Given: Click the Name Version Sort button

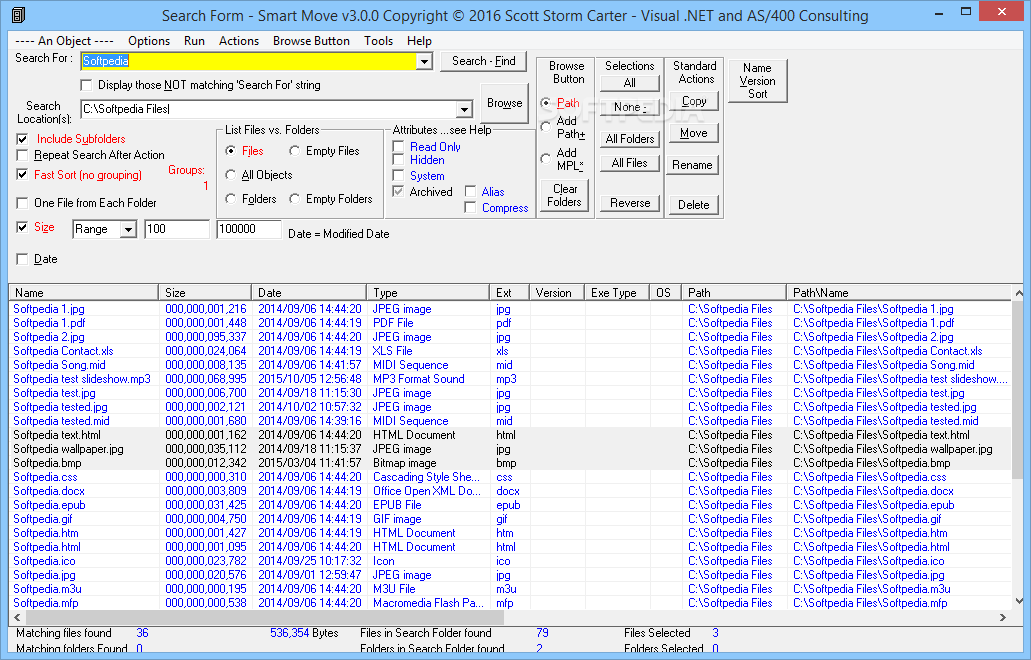Looking at the screenshot, I should point(757,81).
